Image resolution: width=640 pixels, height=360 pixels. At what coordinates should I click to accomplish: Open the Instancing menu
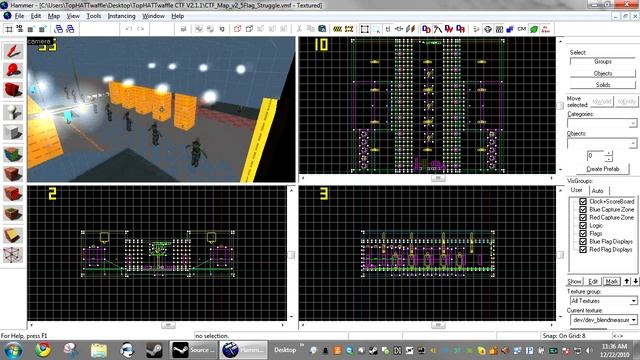coord(121,16)
